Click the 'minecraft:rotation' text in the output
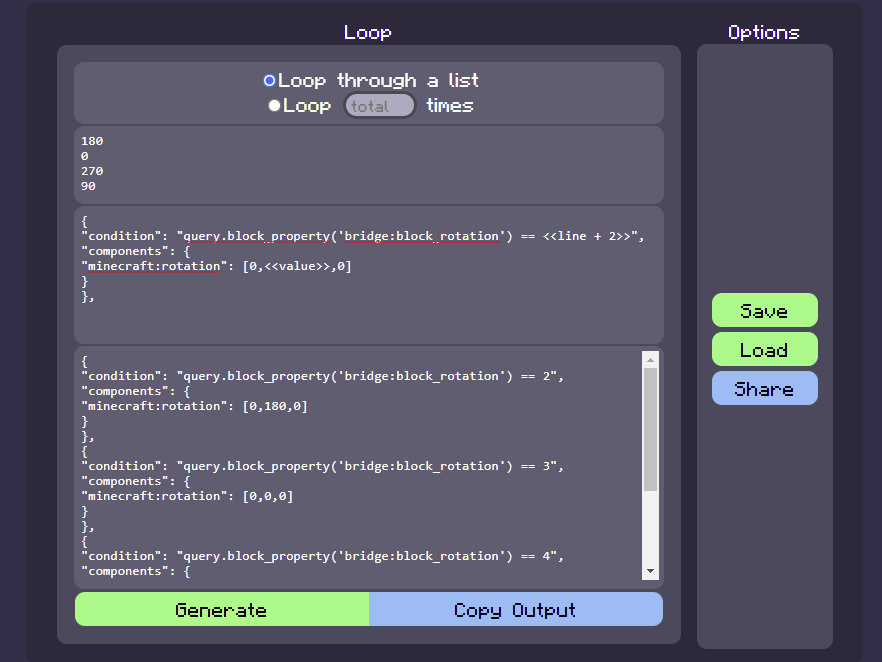Viewport: 882px width, 662px height. pos(152,405)
